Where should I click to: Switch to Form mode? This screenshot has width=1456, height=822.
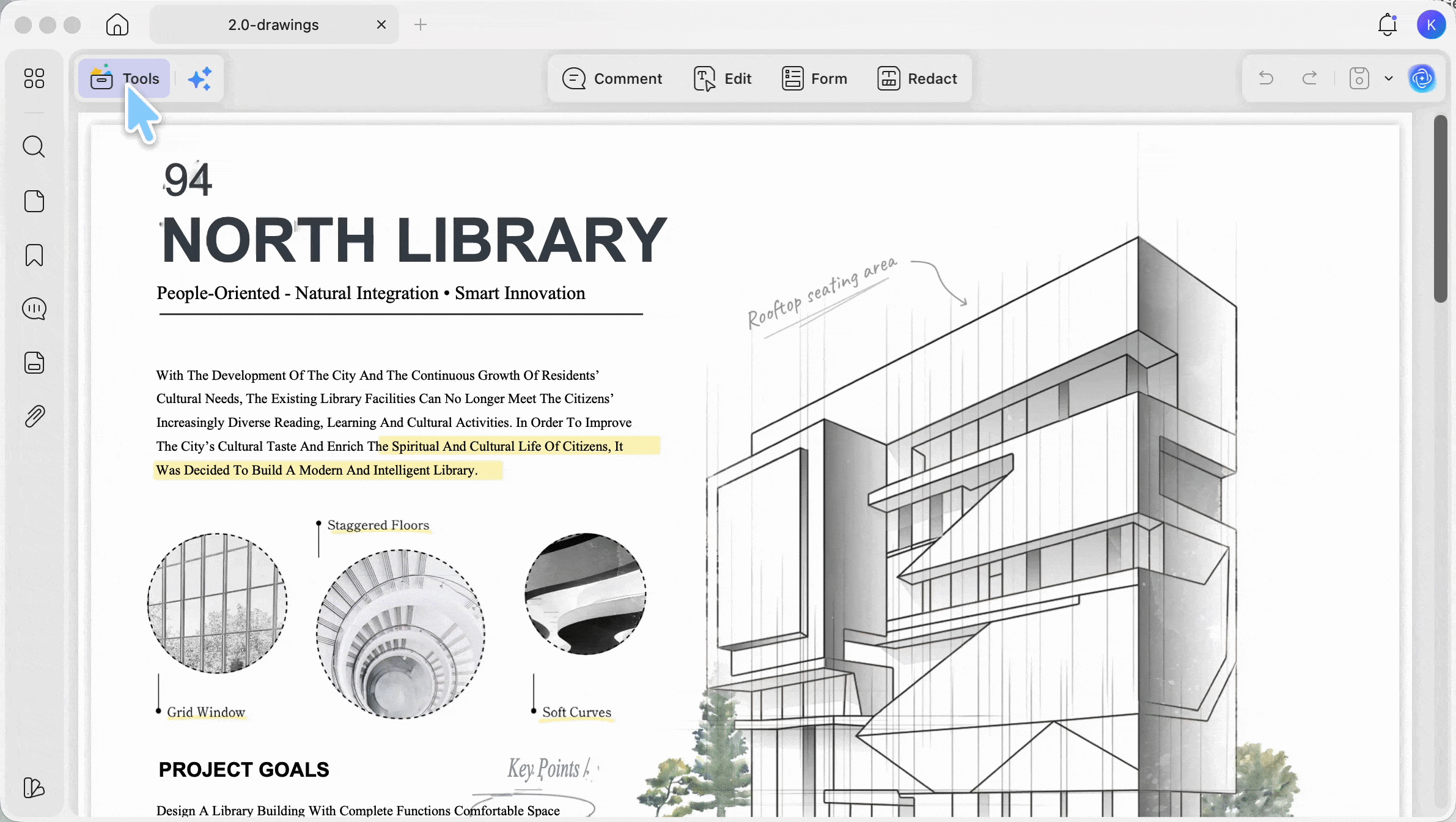coord(814,79)
